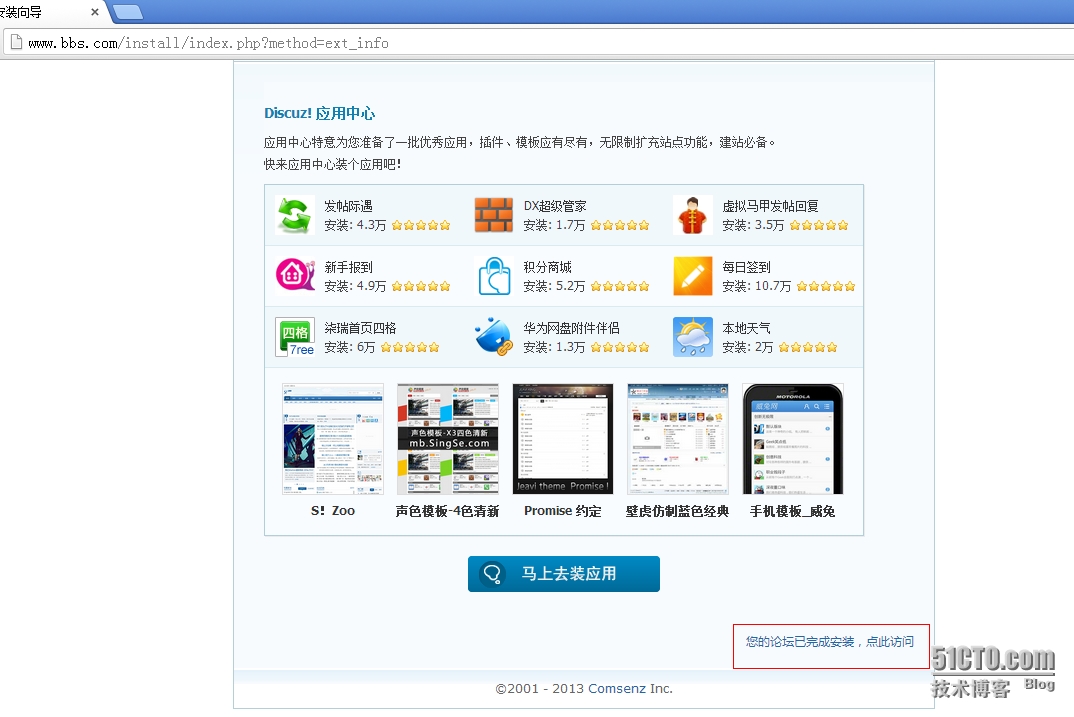Click the page icon in address bar

pyautogui.click(x=16, y=42)
